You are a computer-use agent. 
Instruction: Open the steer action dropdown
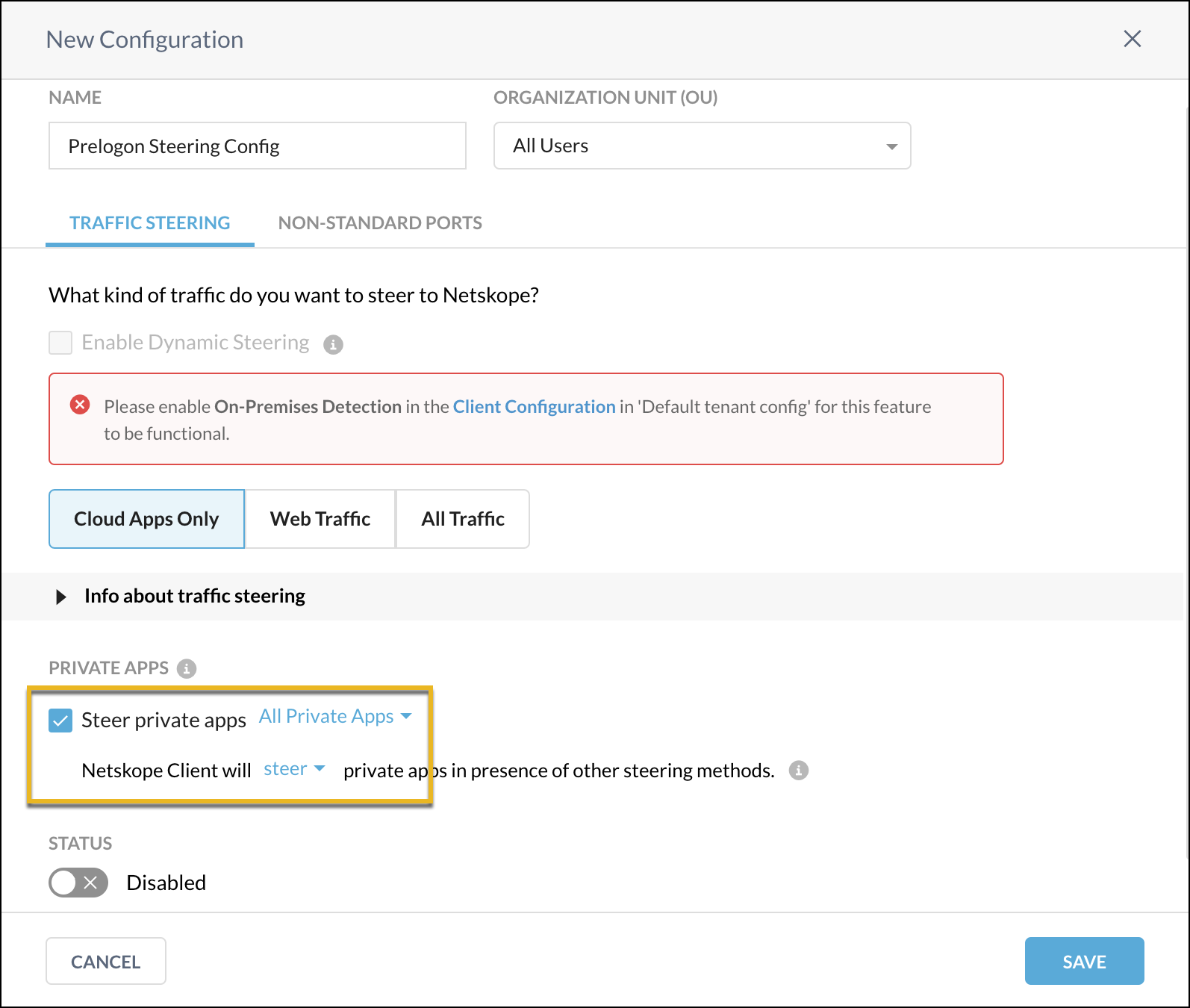coord(294,769)
